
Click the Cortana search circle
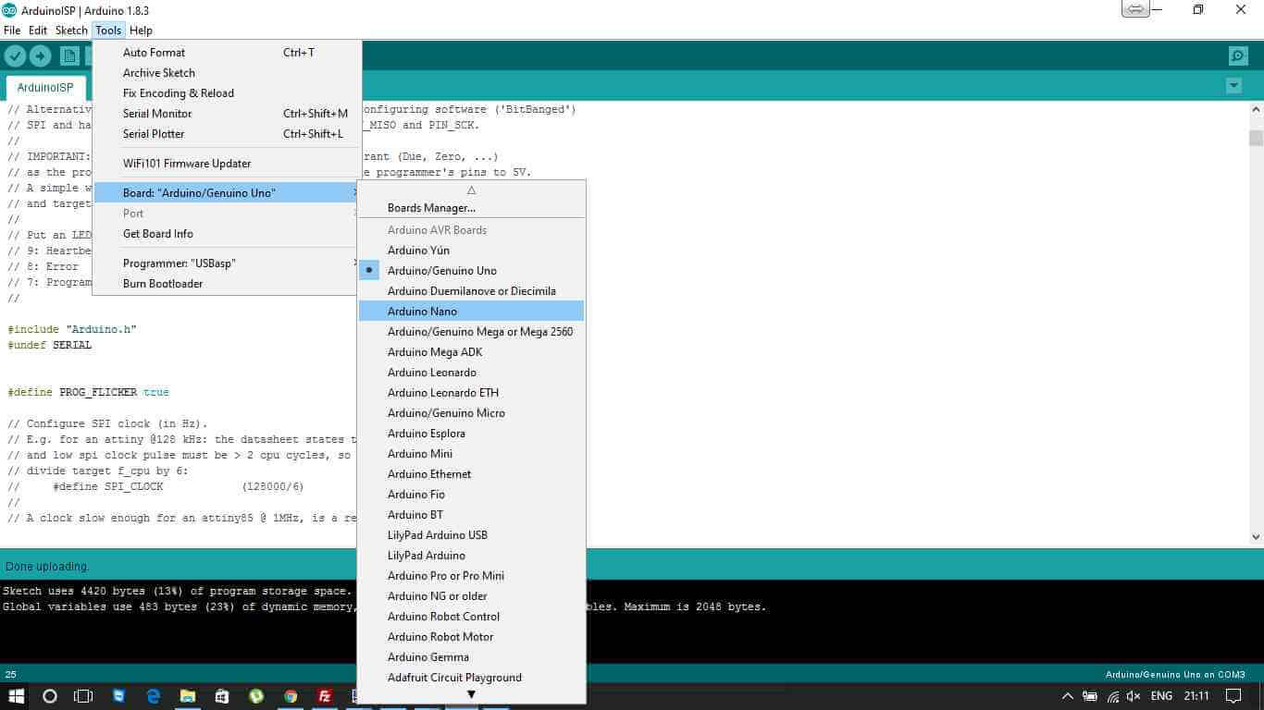point(50,696)
